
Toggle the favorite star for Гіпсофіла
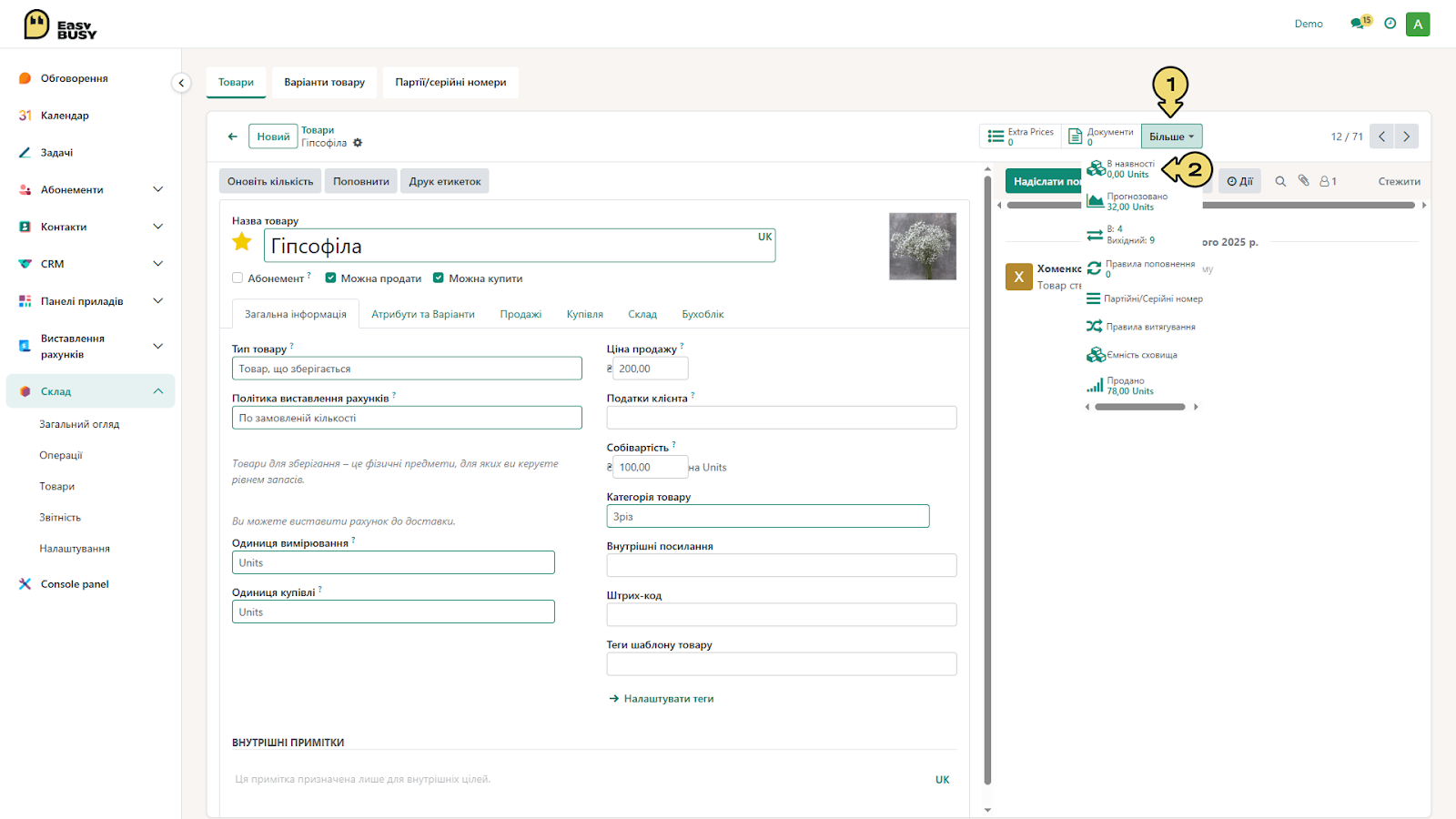tap(242, 241)
